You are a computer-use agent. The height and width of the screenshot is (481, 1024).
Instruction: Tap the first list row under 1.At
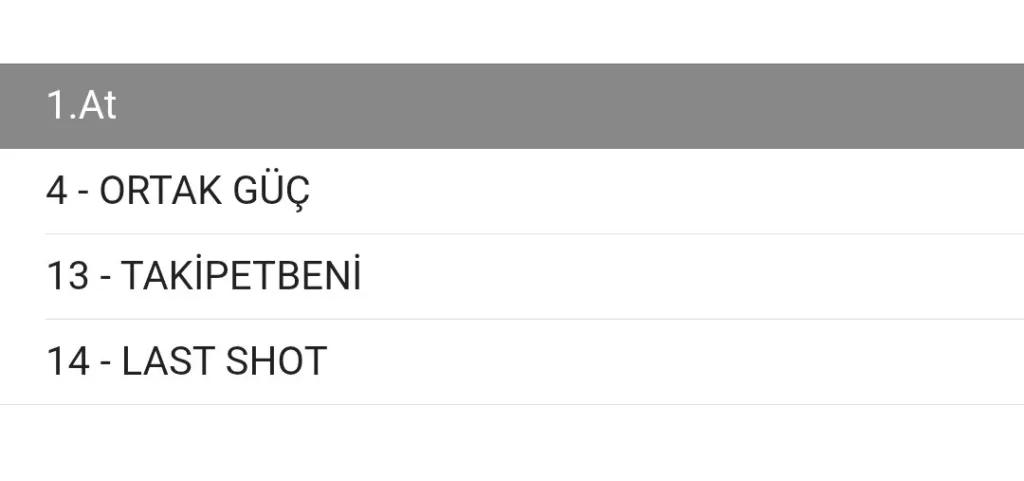tap(178, 191)
